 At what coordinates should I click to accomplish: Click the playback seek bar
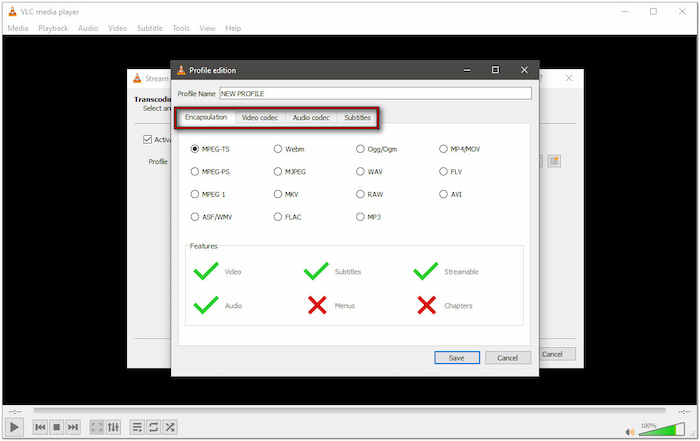point(349,411)
